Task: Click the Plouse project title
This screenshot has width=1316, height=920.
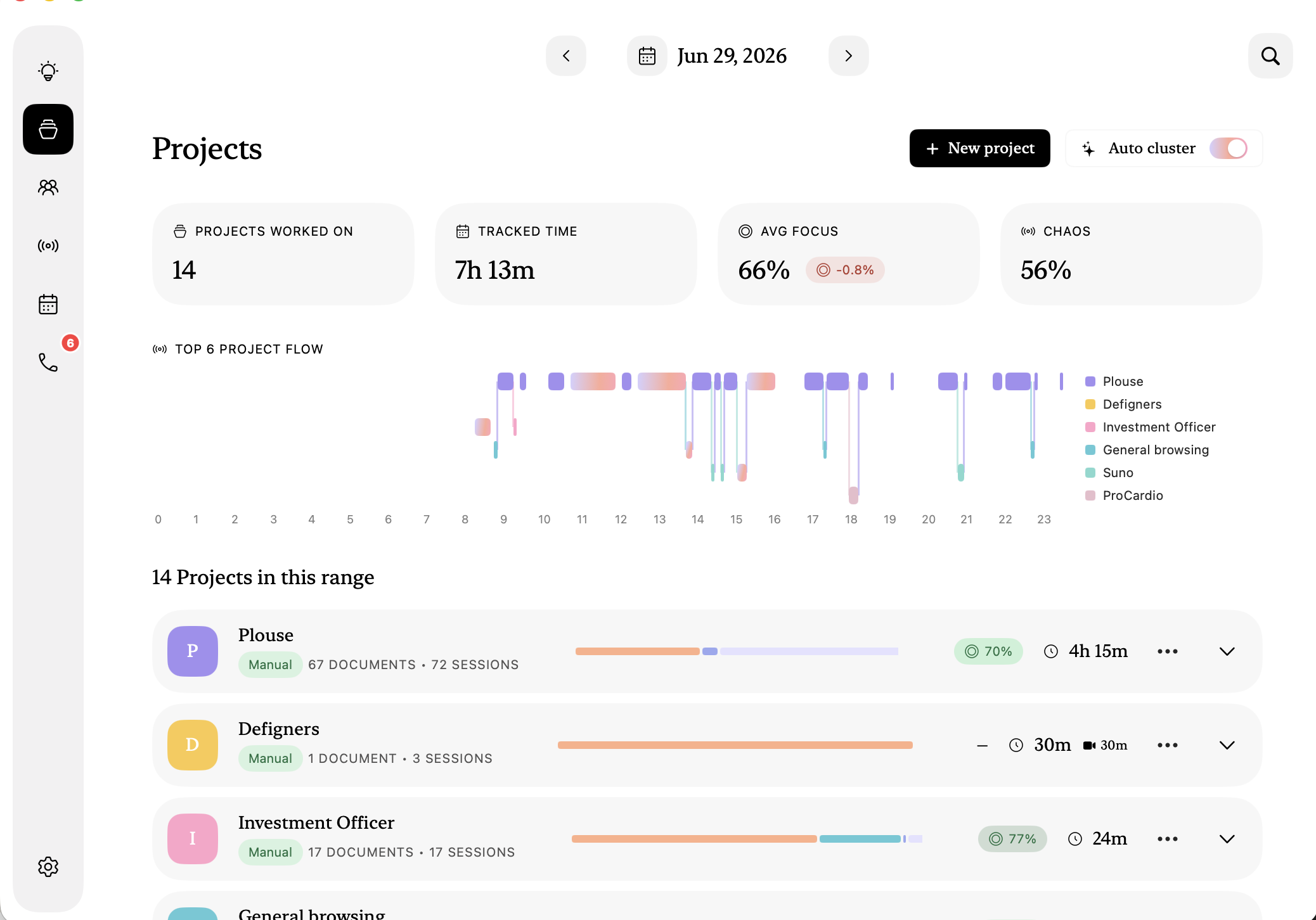Action: tap(266, 635)
